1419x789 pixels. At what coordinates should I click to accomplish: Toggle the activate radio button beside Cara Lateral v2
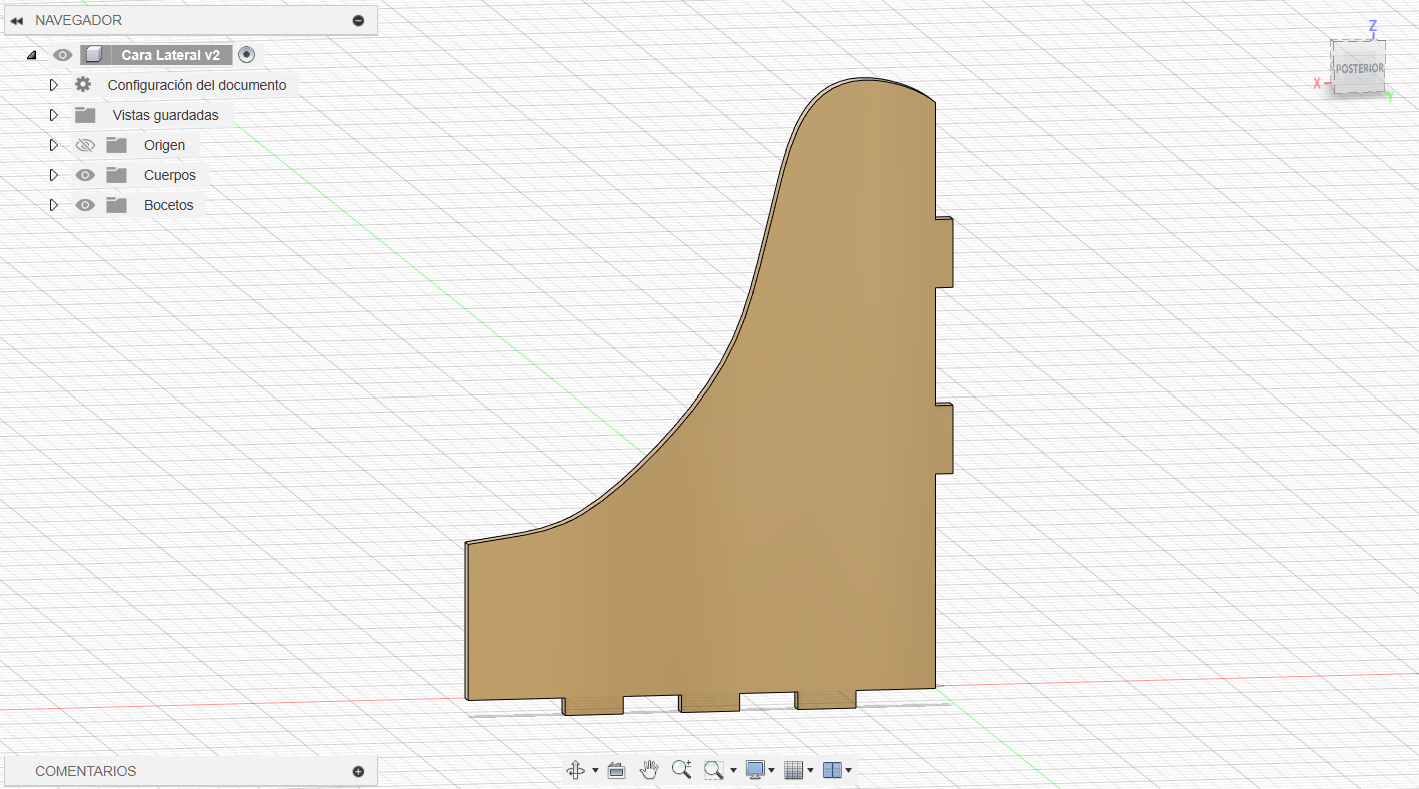point(247,55)
